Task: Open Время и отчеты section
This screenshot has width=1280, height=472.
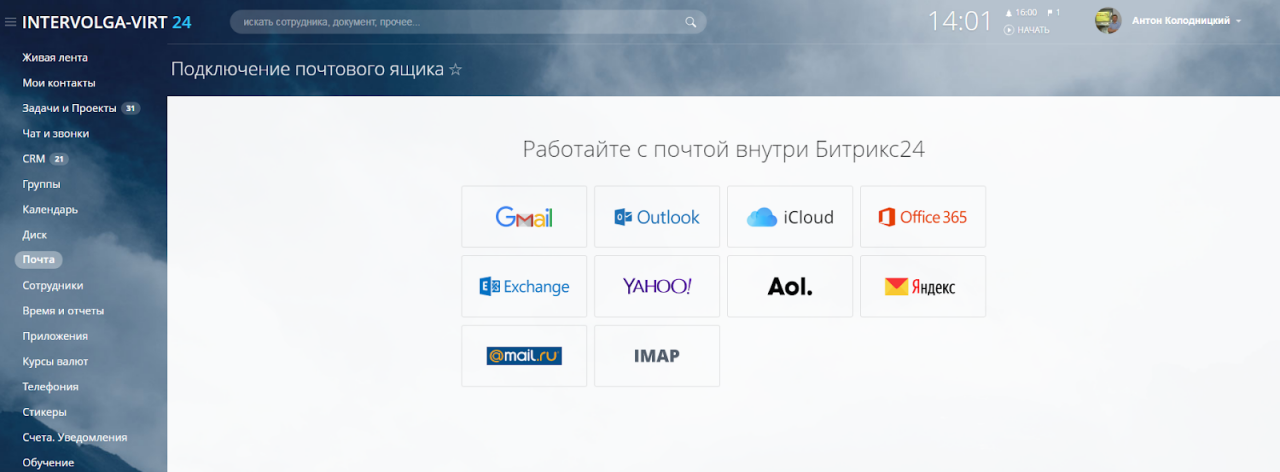Action: 63,311
